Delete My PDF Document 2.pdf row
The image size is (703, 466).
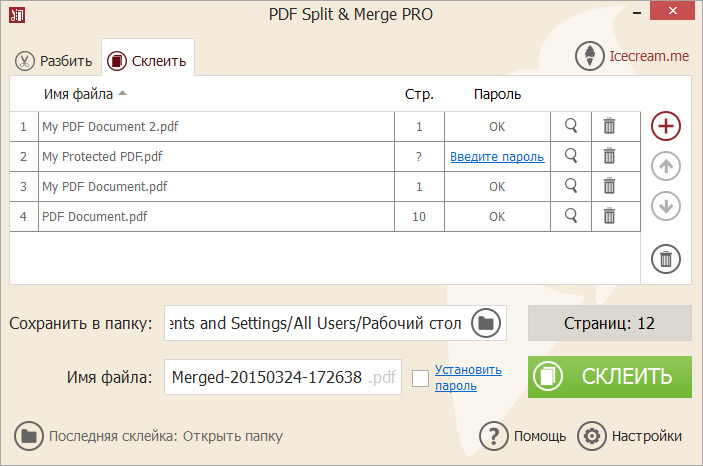609,126
